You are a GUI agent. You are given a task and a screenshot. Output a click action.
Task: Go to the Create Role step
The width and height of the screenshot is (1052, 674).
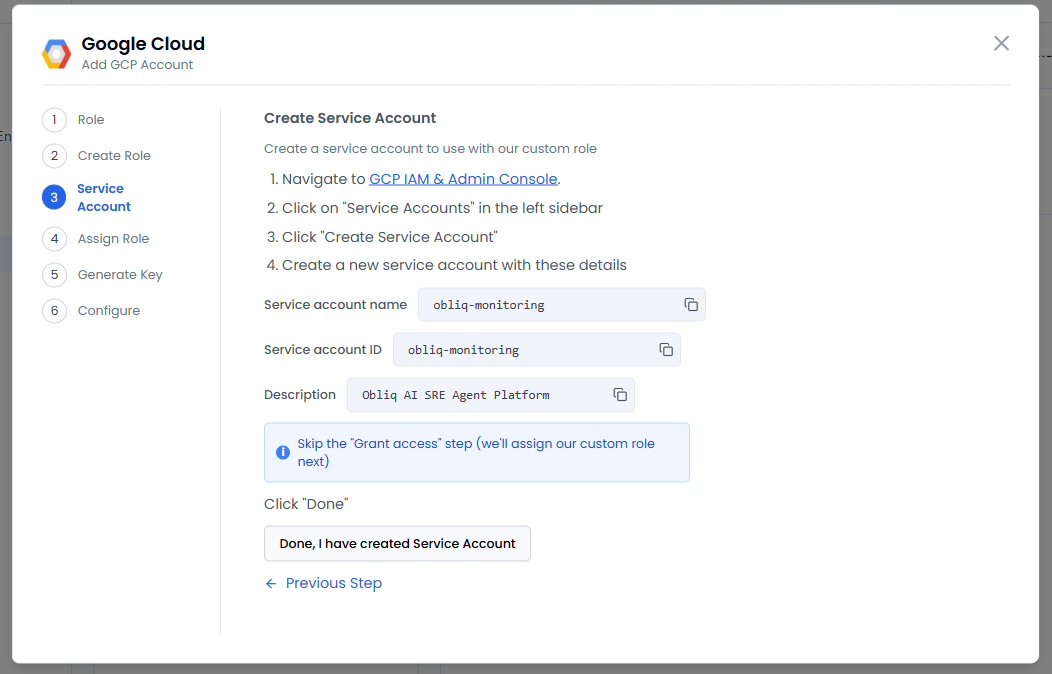click(114, 156)
